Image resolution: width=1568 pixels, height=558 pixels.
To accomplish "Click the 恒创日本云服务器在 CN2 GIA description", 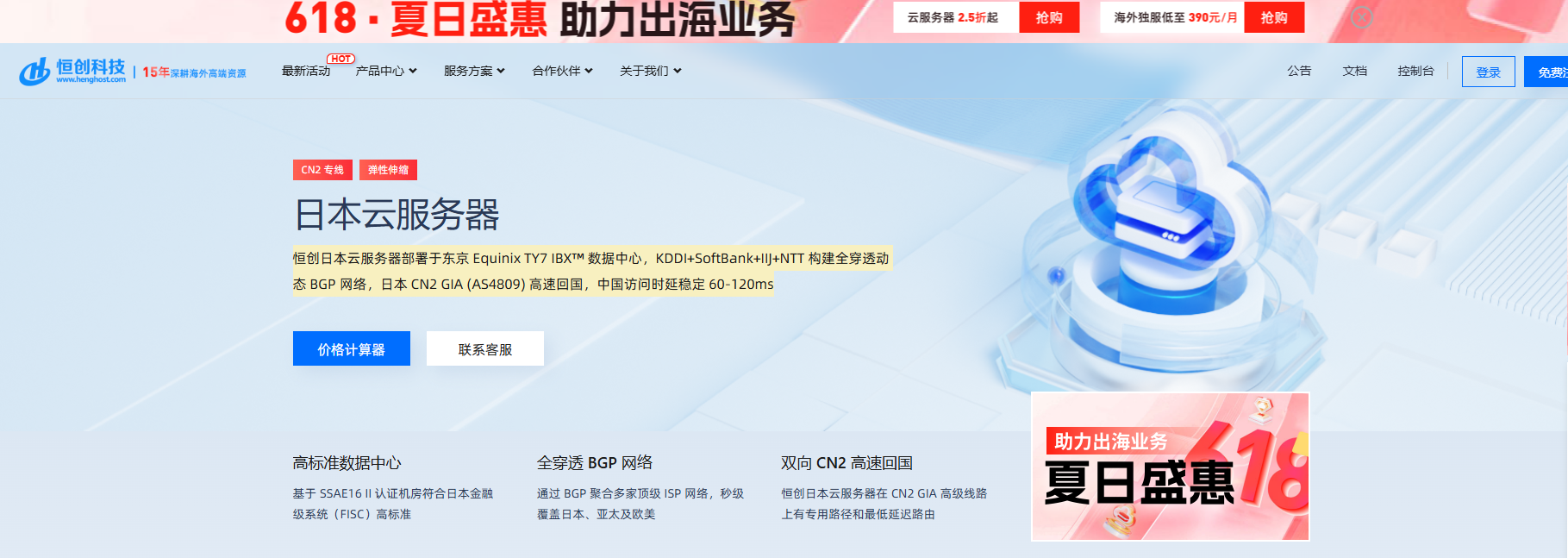I will pyautogui.click(x=884, y=504).
